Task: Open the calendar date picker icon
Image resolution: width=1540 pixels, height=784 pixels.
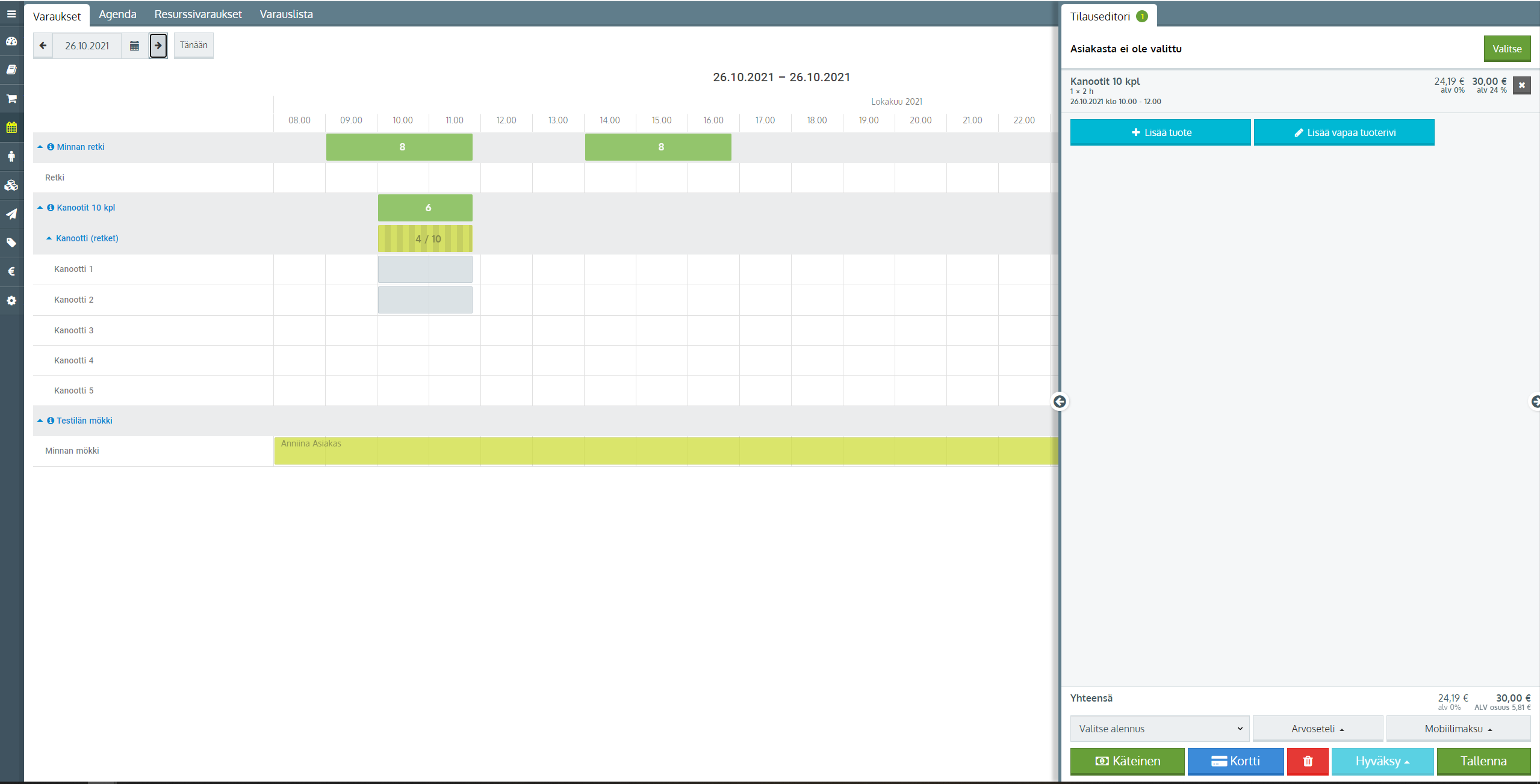Action: [134, 46]
